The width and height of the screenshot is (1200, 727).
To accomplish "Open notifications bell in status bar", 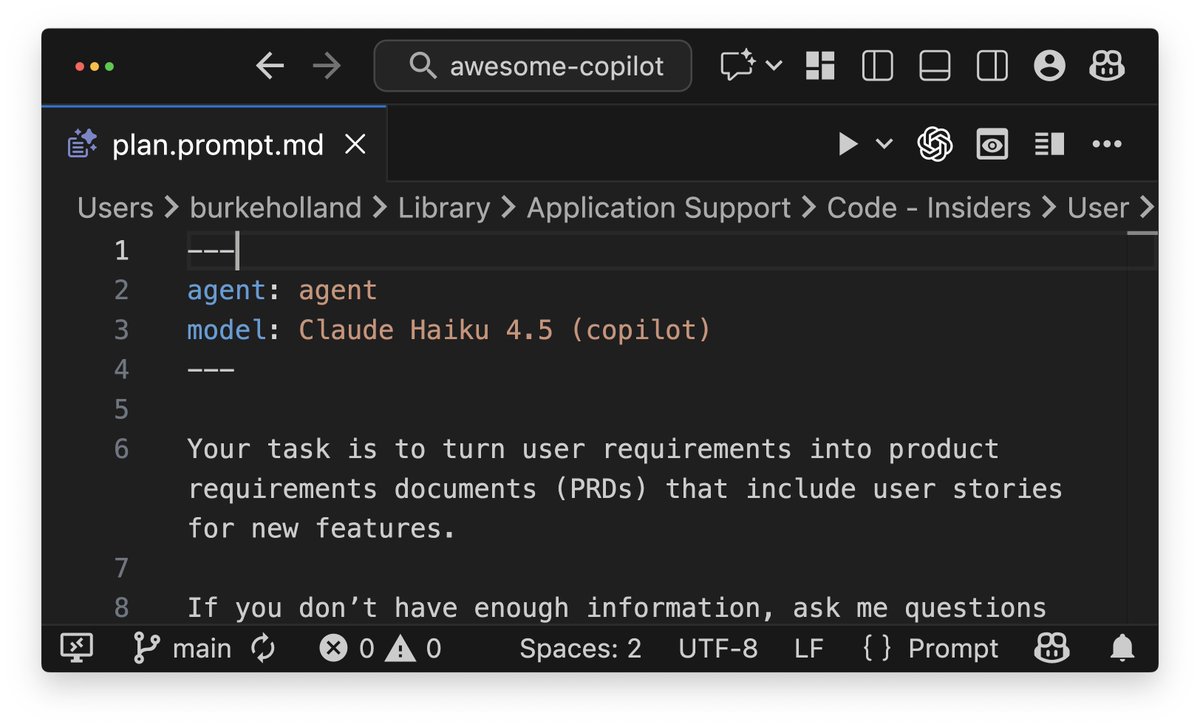I will click(x=1124, y=649).
